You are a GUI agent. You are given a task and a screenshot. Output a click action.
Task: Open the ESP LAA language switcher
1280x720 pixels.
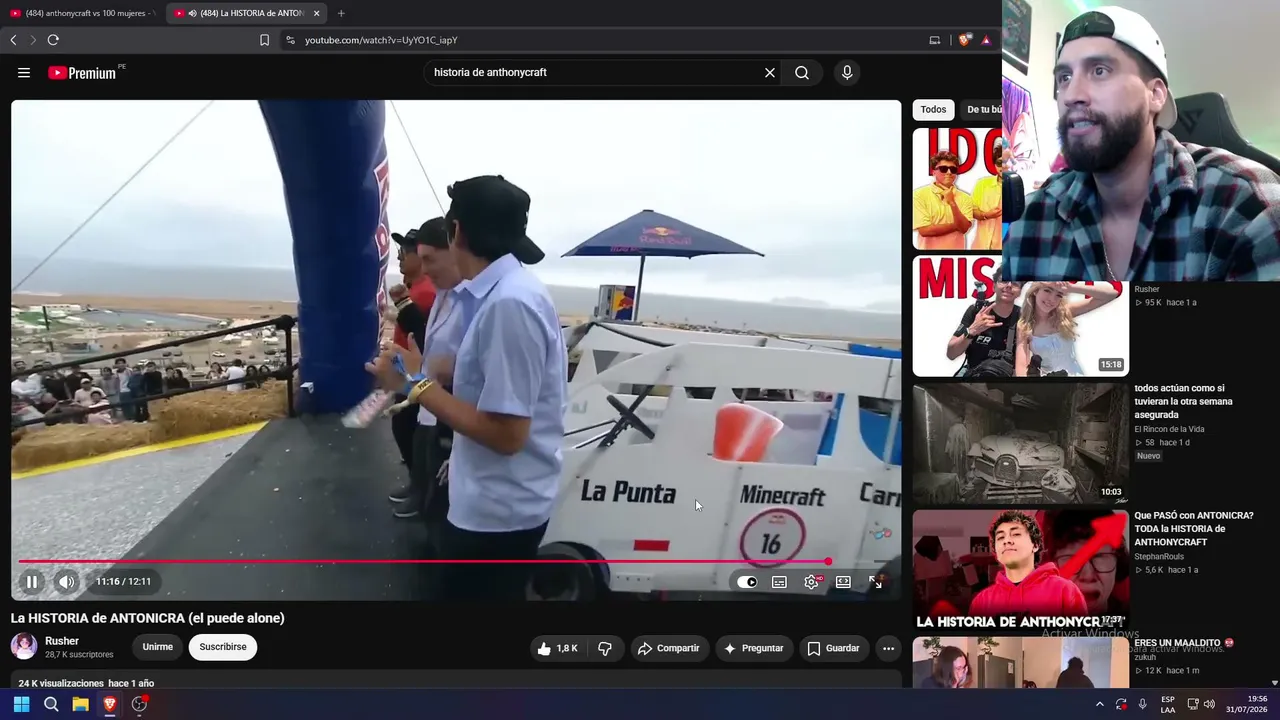point(1168,704)
